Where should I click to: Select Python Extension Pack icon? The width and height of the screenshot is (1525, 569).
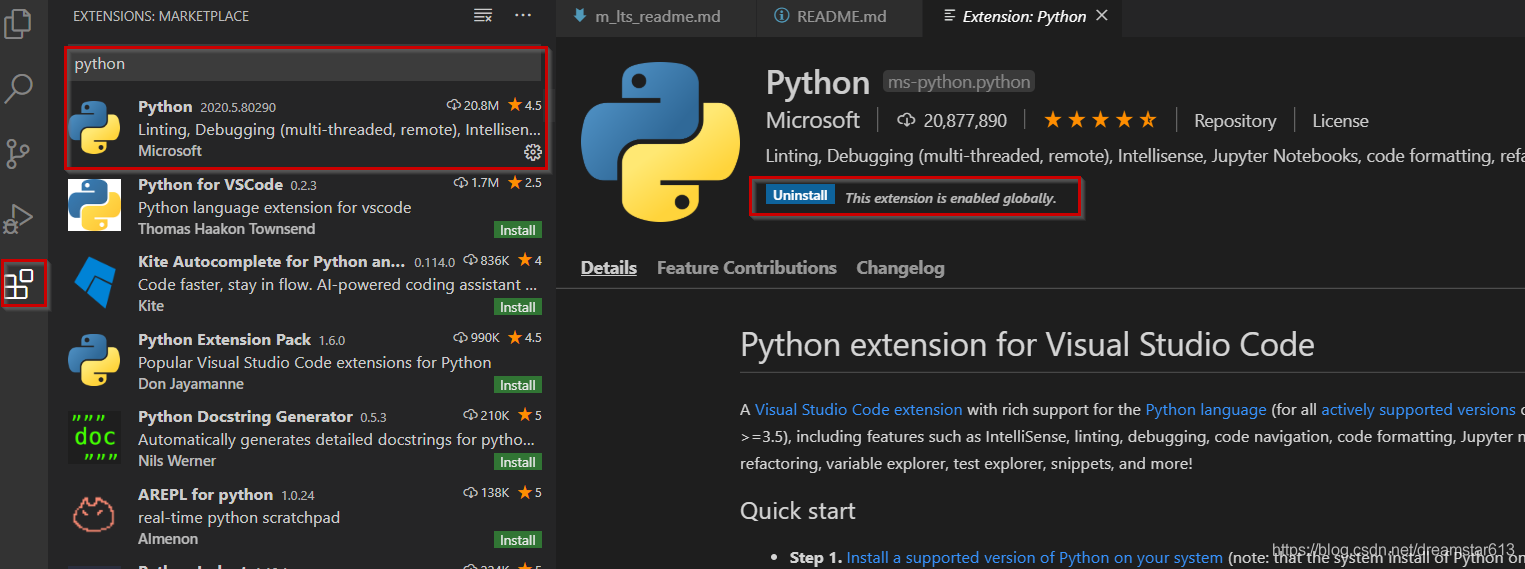(94, 360)
